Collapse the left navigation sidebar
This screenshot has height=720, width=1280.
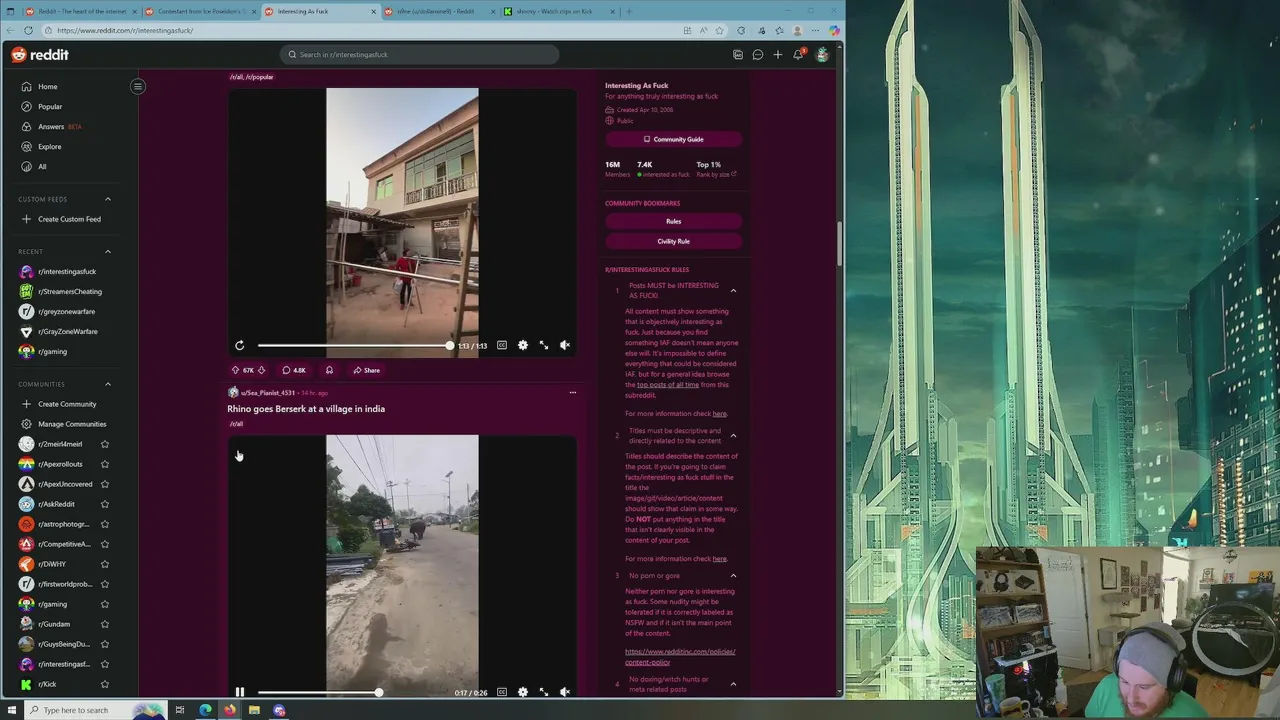coord(138,86)
